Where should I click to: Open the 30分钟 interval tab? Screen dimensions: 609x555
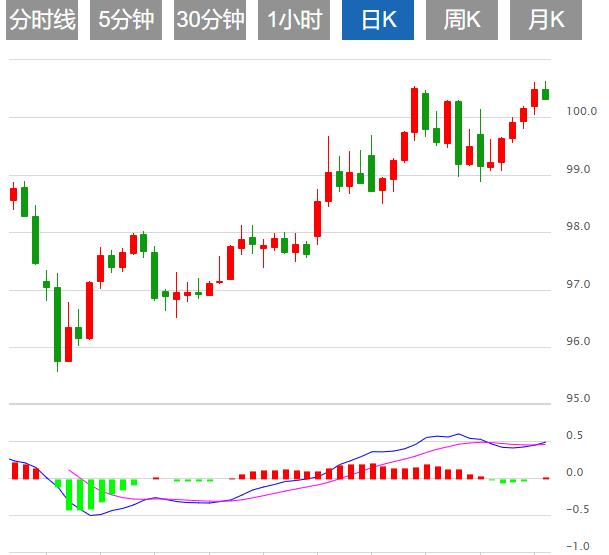tap(210, 20)
